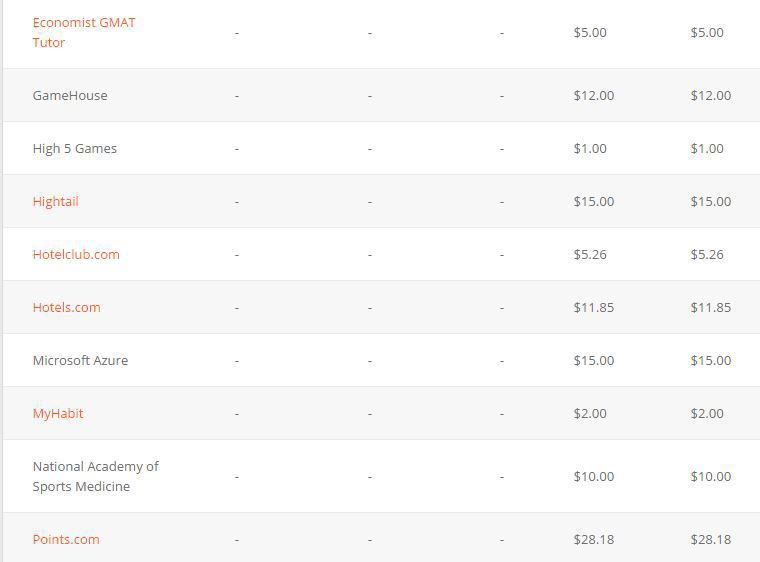The image size is (760, 562).
Task: Select the GameHouse row name
Action: 70,95
